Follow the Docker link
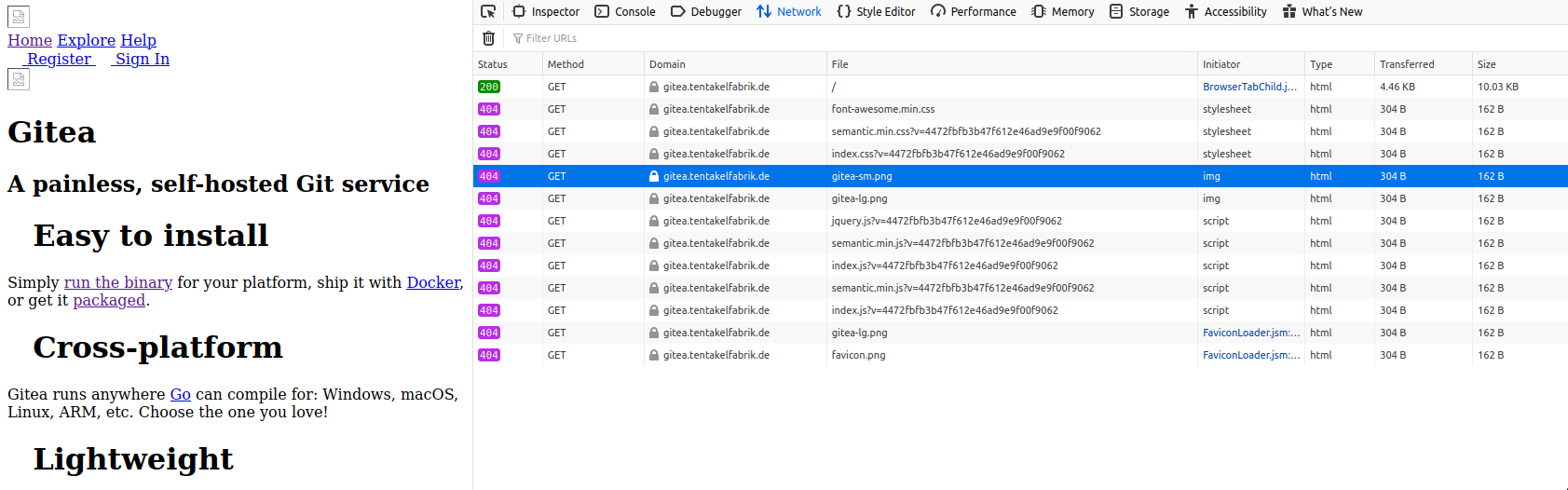Viewport: 1568px width, 490px height. tap(433, 282)
